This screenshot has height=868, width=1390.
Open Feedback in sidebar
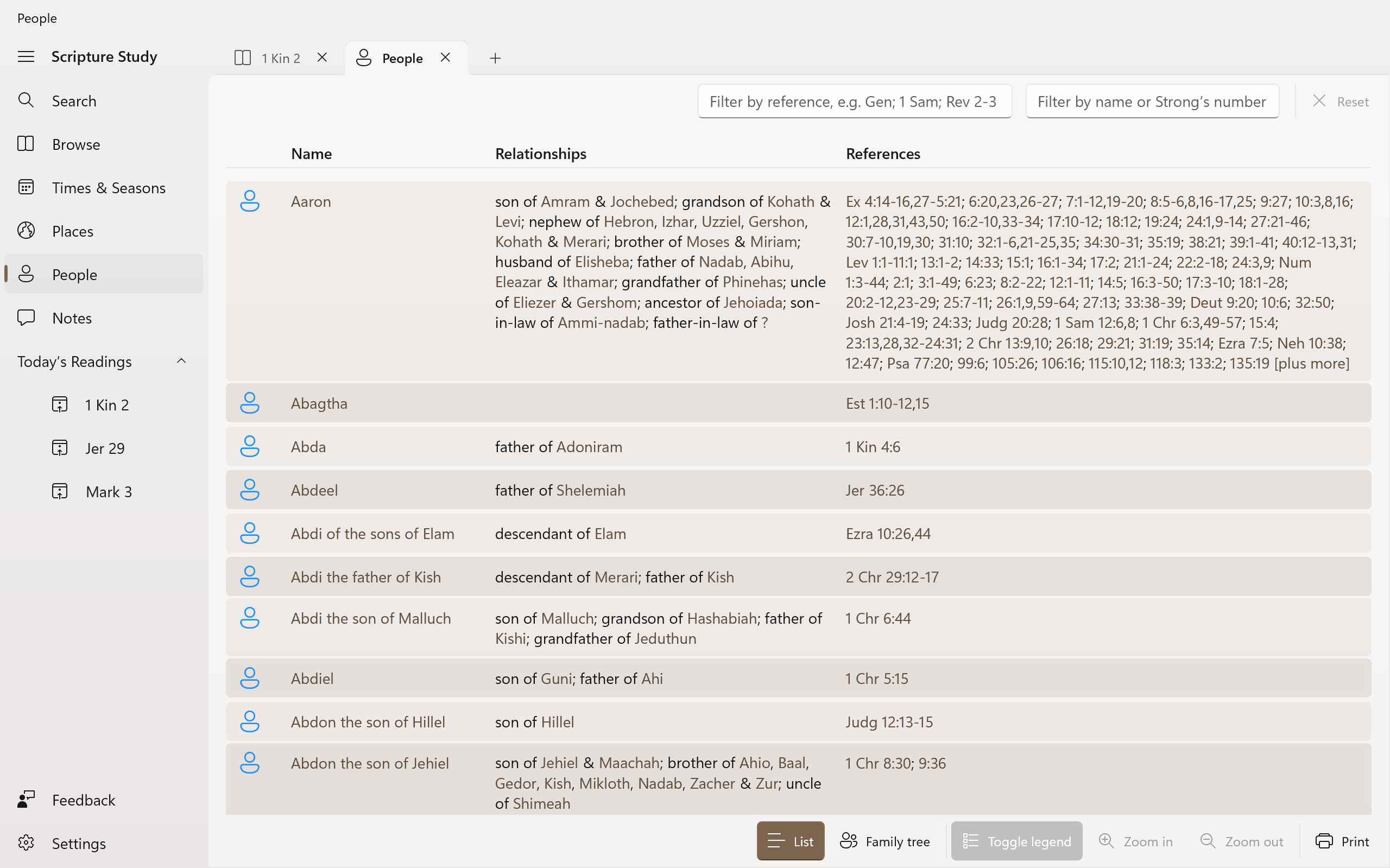103,800
